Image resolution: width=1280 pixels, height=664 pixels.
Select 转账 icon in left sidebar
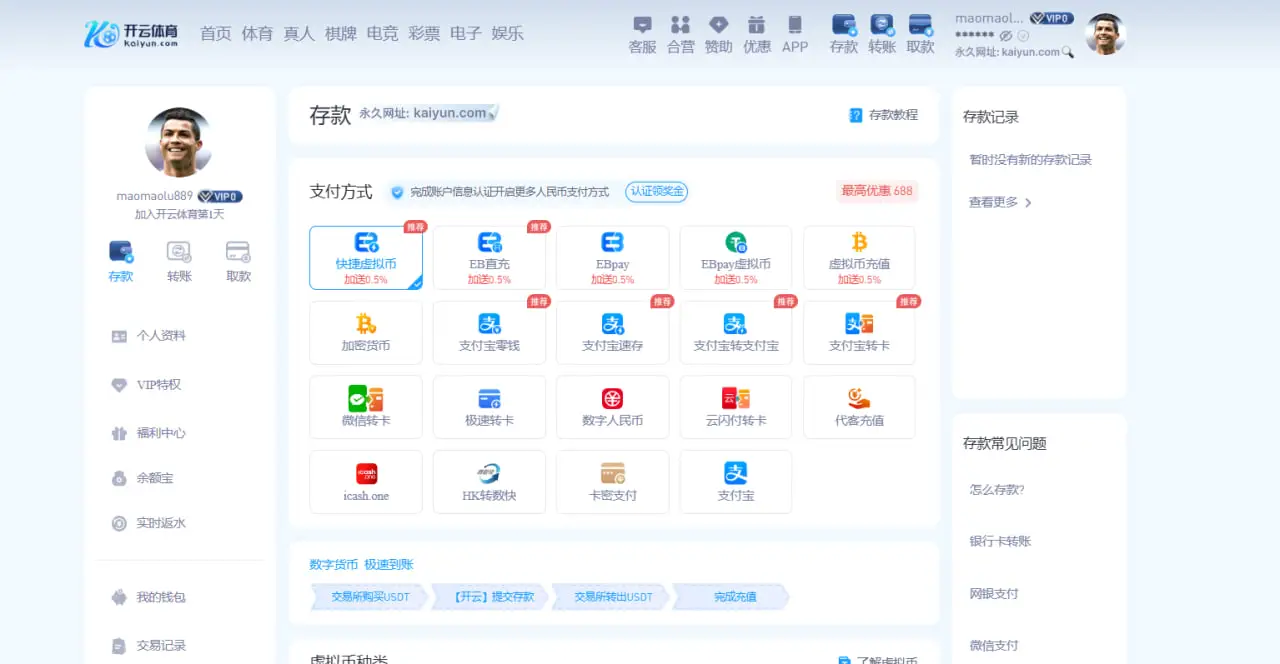pyautogui.click(x=179, y=262)
